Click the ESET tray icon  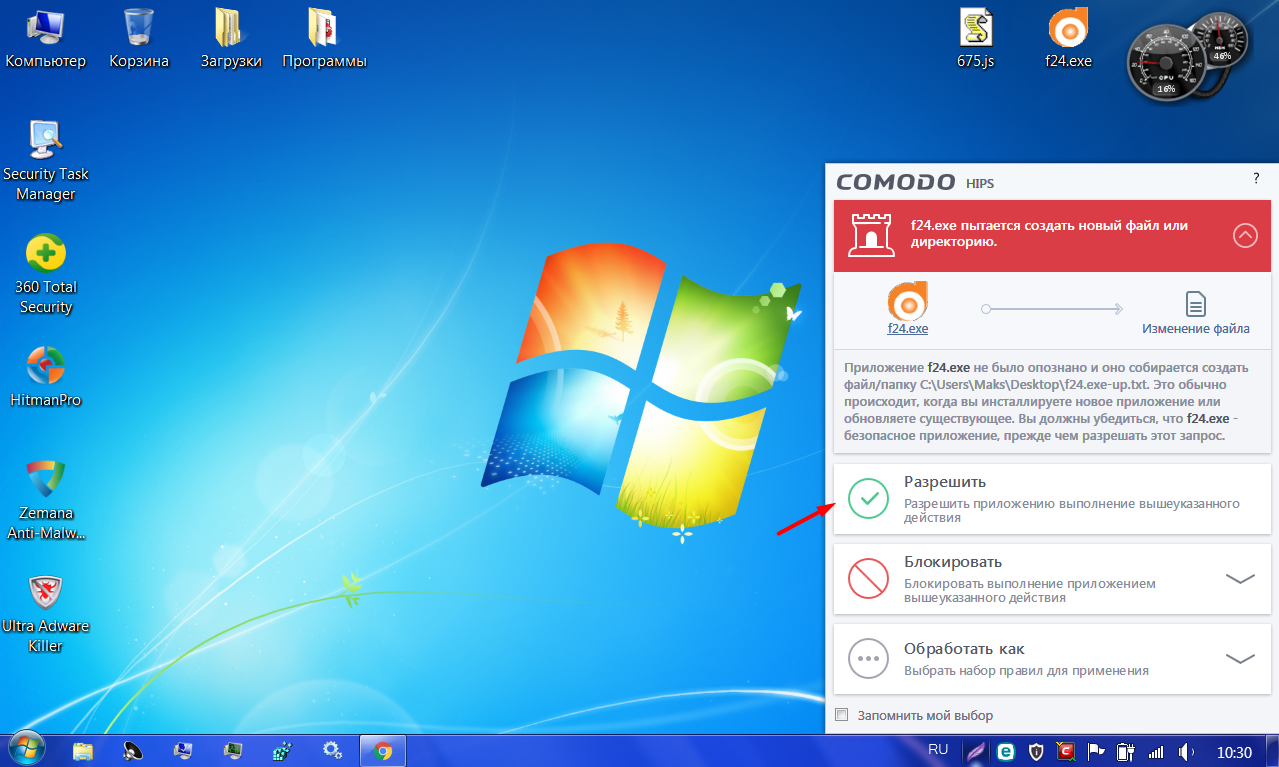tap(1006, 752)
